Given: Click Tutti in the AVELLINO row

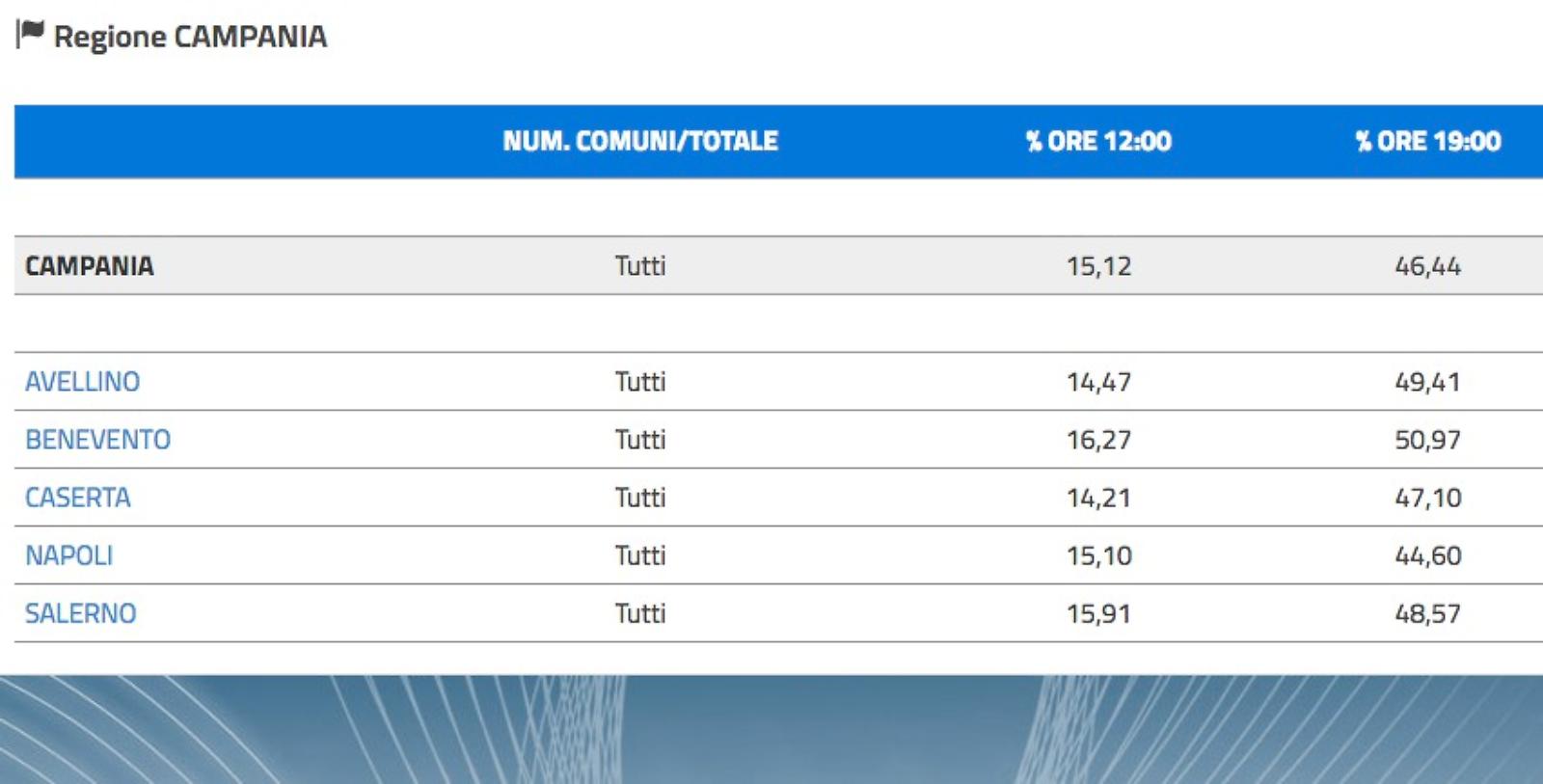Looking at the screenshot, I should point(640,382).
